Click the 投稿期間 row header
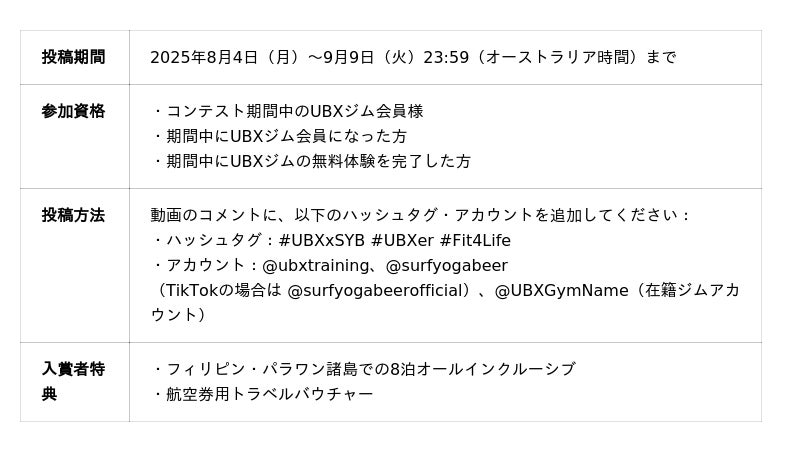800x452 pixels. 73,57
